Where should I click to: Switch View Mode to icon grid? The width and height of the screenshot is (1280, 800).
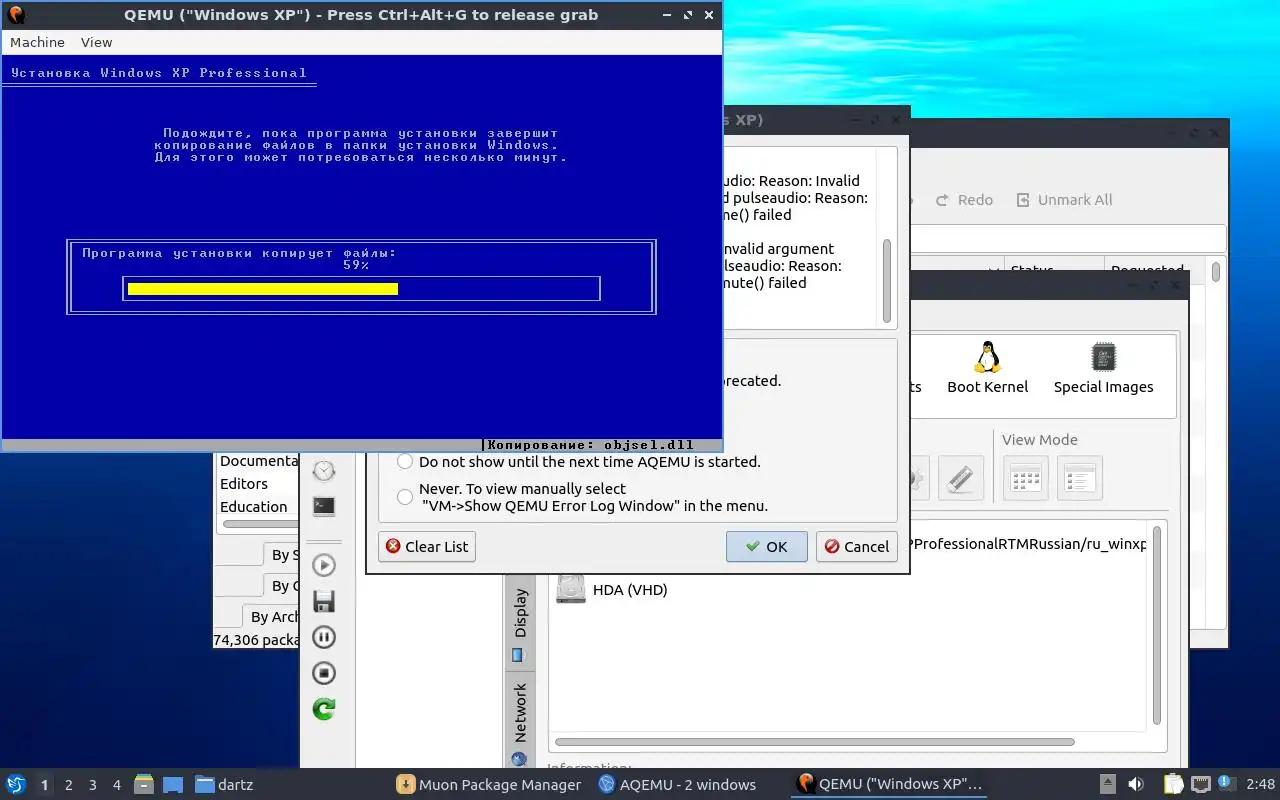(x=1026, y=478)
